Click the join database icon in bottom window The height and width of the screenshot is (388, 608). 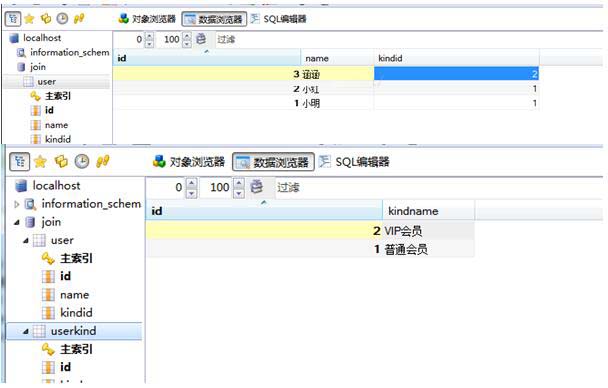pyautogui.click(x=30, y=222)
